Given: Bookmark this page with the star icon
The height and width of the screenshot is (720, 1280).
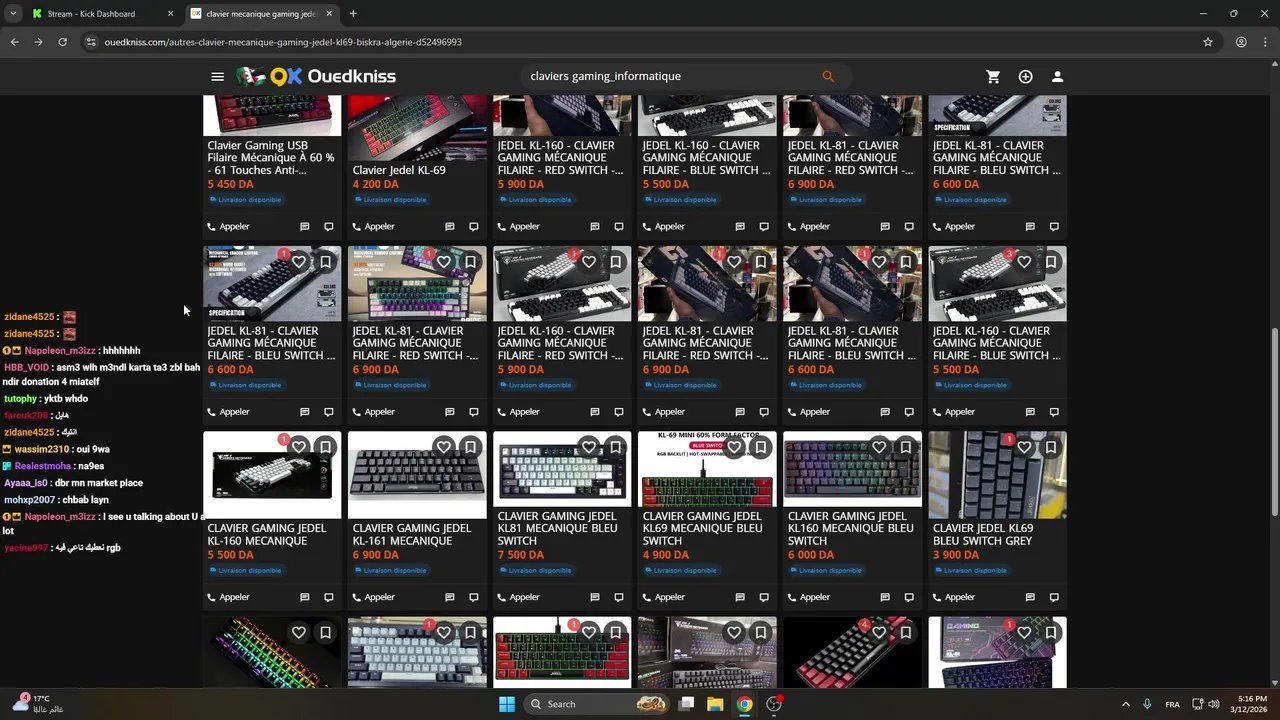Looking at the screenshot, I should pos(1208,42).
